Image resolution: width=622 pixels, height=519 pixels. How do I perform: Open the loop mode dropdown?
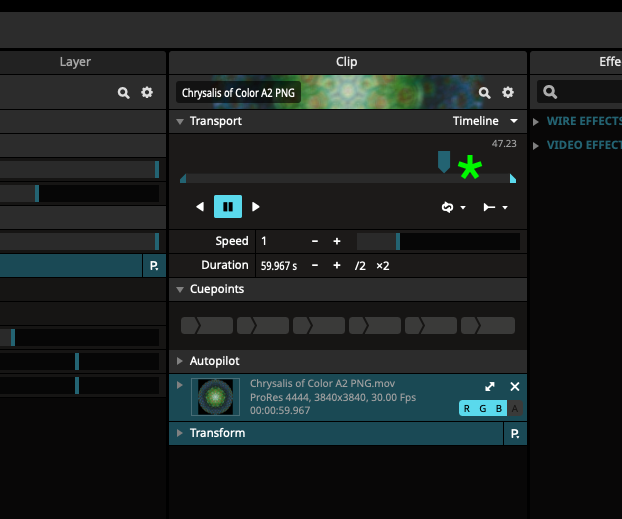(x=454, y=207)
